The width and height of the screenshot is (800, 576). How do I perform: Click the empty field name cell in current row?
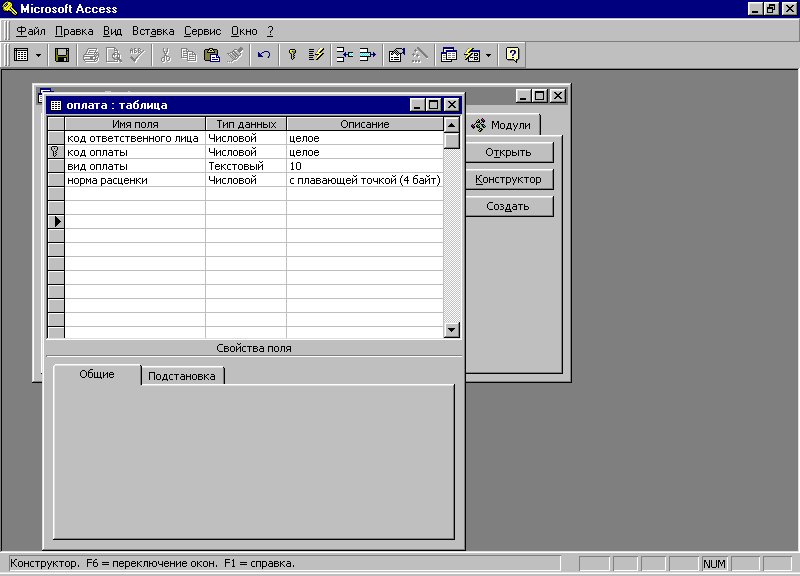pyautogui.click(x=135, y=221)
